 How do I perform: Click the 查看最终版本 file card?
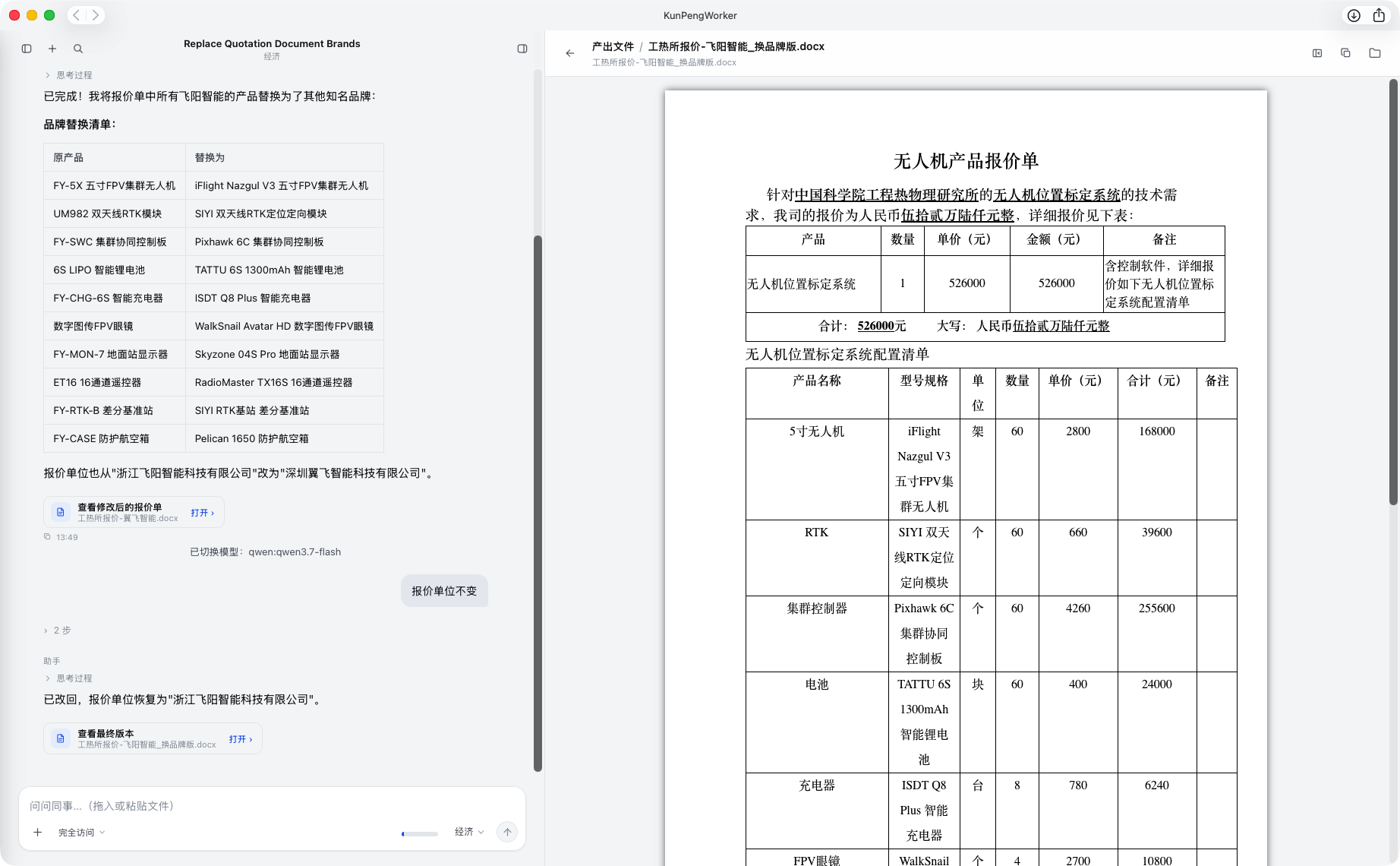(153, 738)
